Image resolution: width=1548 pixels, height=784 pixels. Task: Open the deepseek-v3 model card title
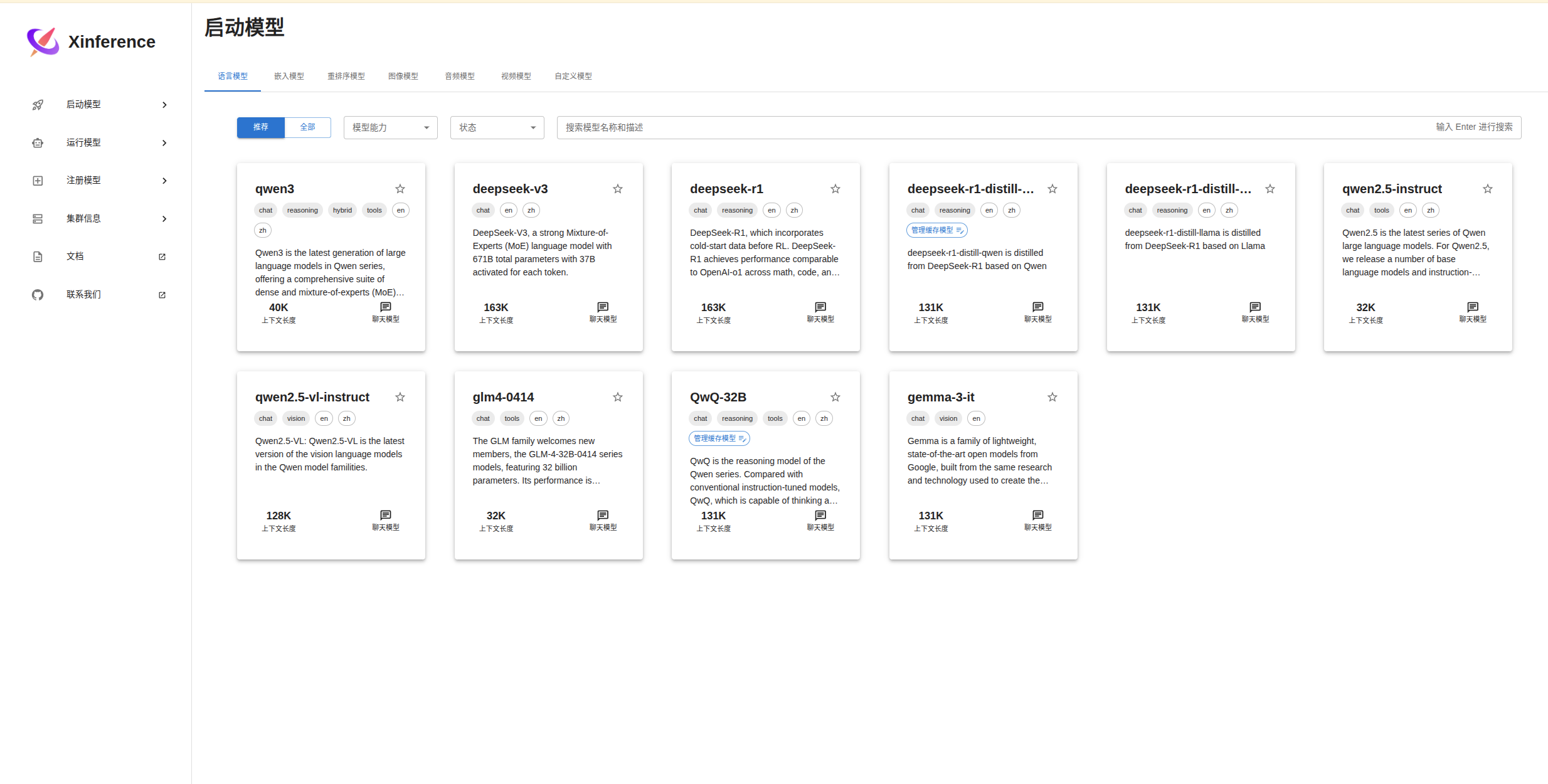coord(510,189)
